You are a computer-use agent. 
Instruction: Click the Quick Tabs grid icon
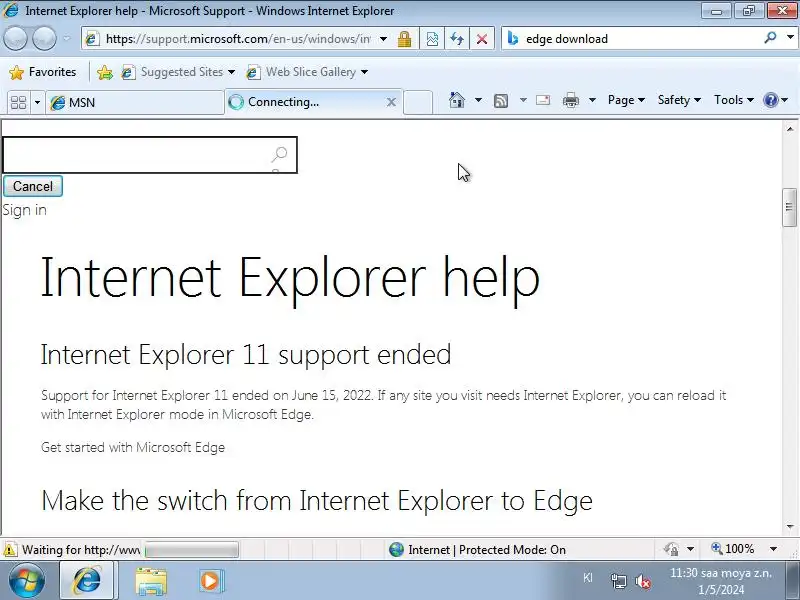[19, 103]
